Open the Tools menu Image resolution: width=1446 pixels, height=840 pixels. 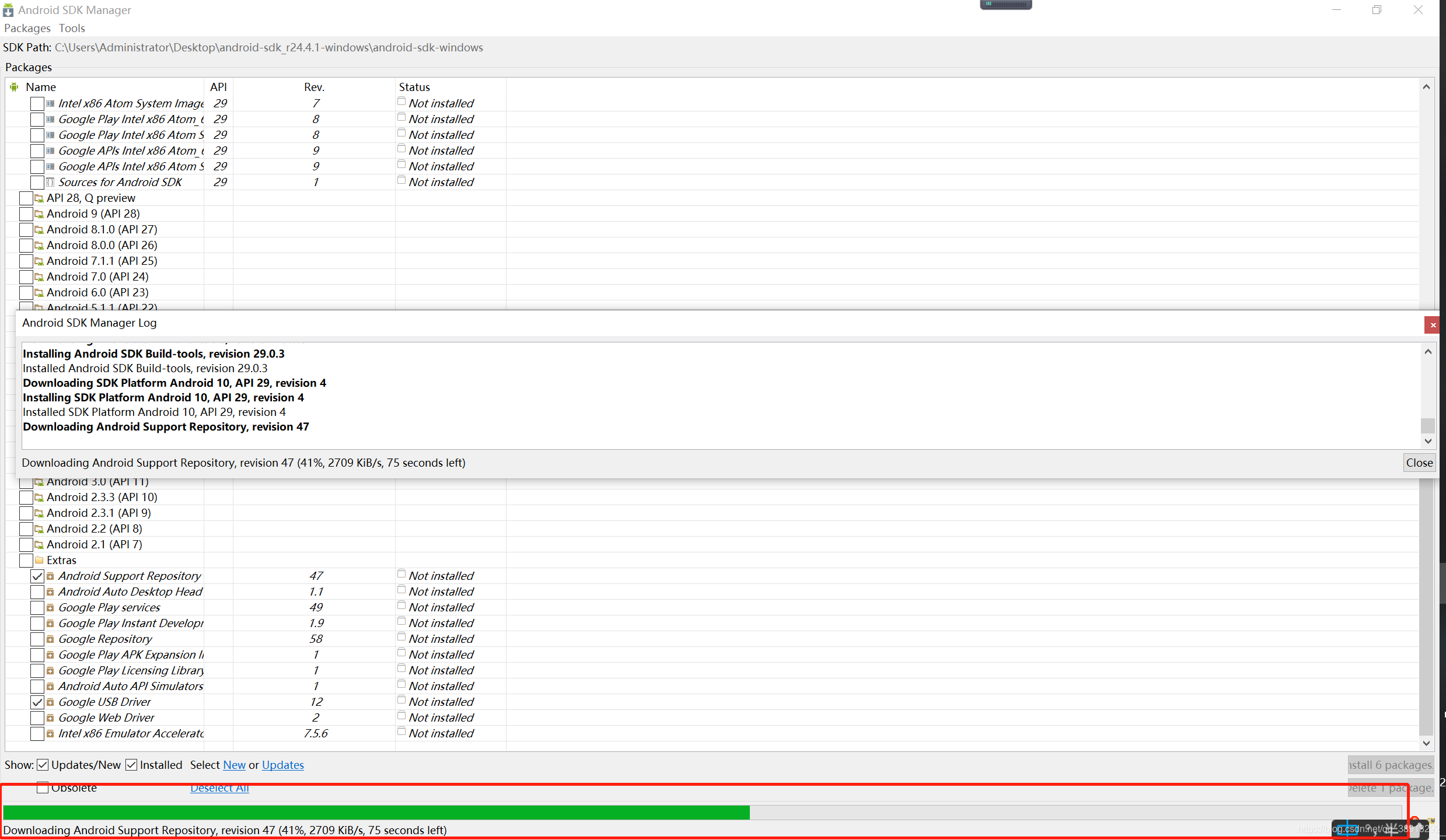pos(72,28)
